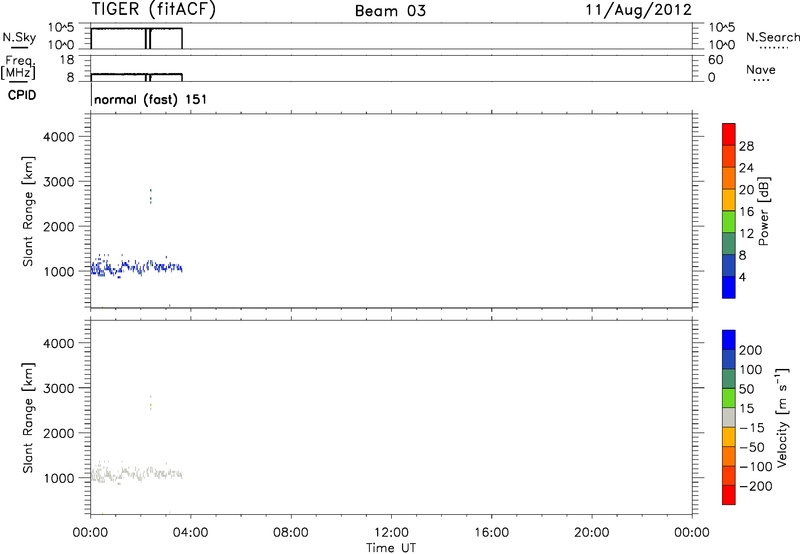Select the 'Beam 03' heading
Viewport: 800px width, 554px height.
coord(390,11)
